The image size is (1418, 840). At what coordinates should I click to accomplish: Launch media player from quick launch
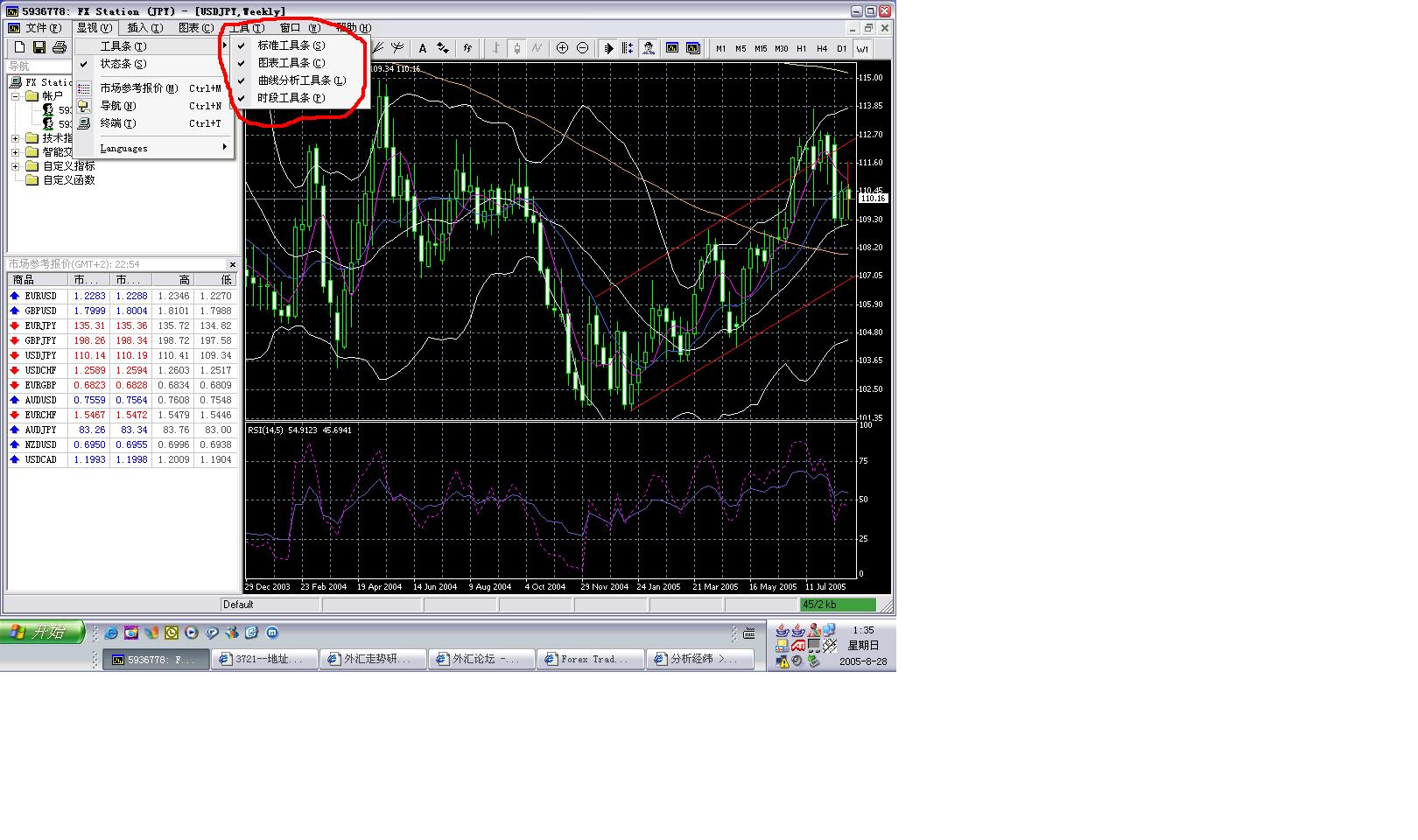point(192,633)
